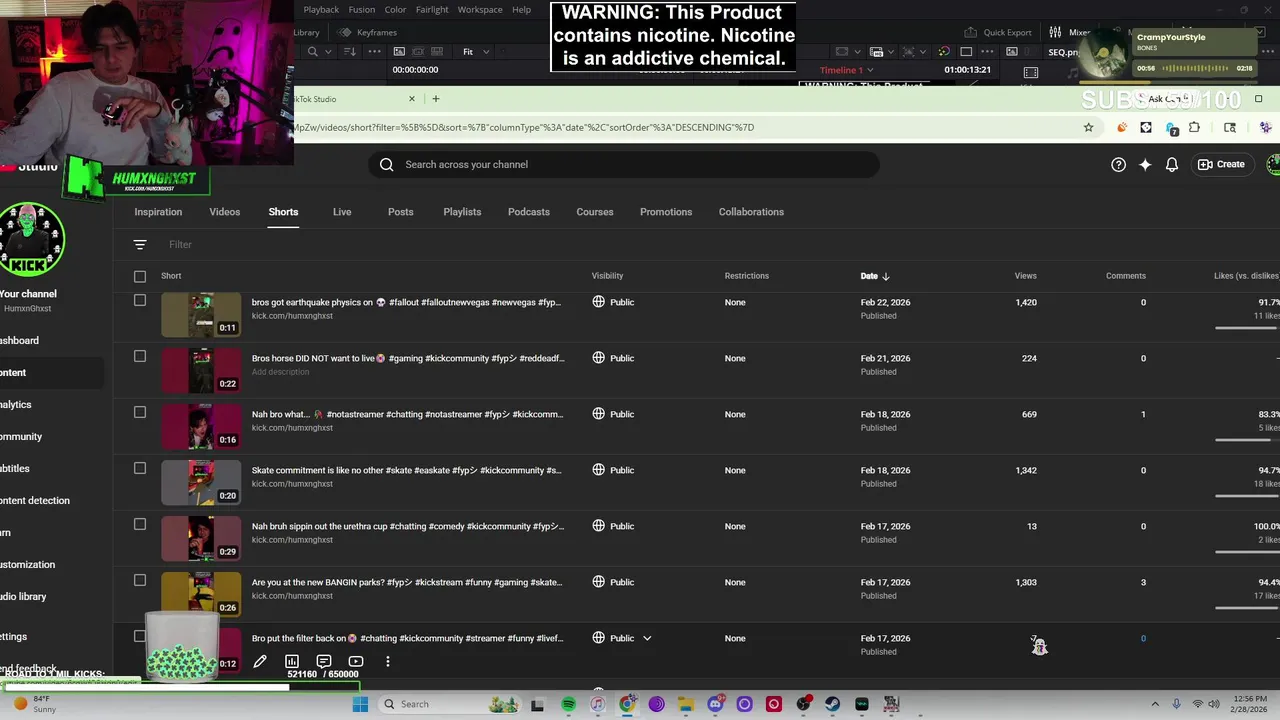This screenshot has height=720, width=1280.
Task: Open the Collaborations tab
Action: click(751, 212)
